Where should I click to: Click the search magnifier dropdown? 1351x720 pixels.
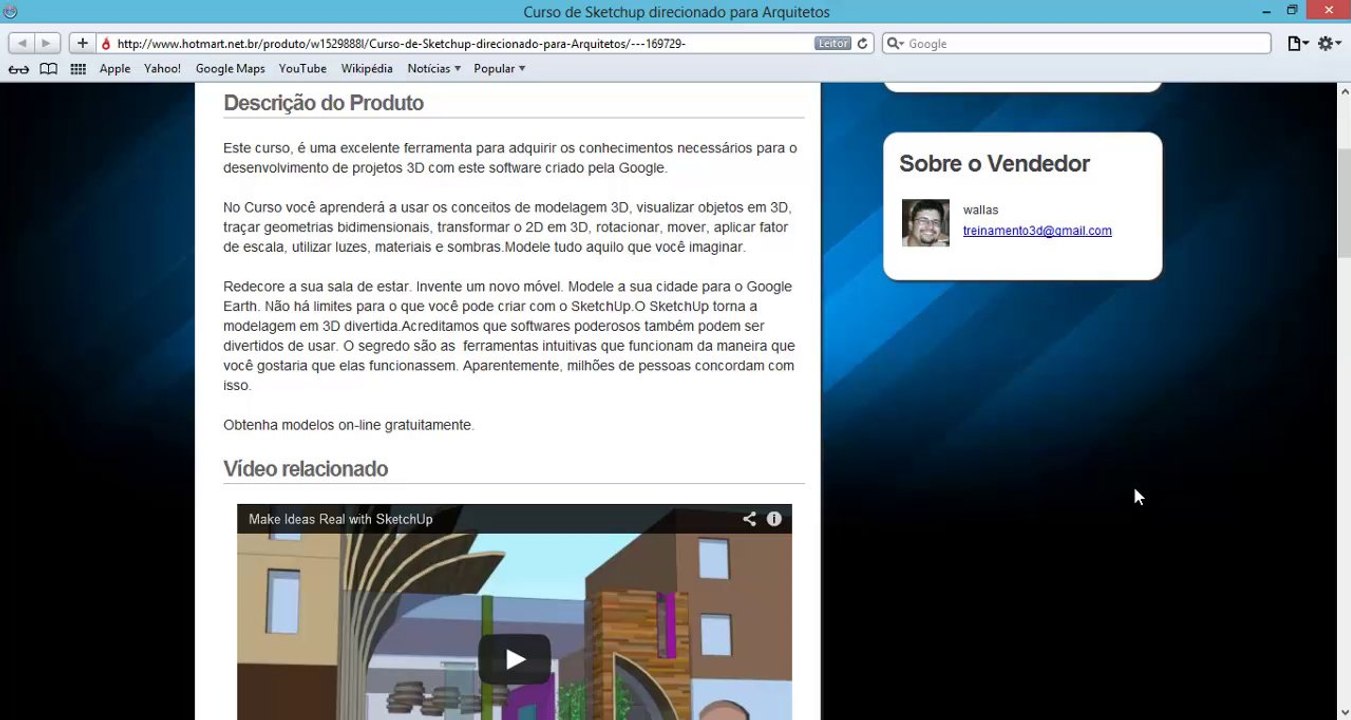[x=895, y=44]
